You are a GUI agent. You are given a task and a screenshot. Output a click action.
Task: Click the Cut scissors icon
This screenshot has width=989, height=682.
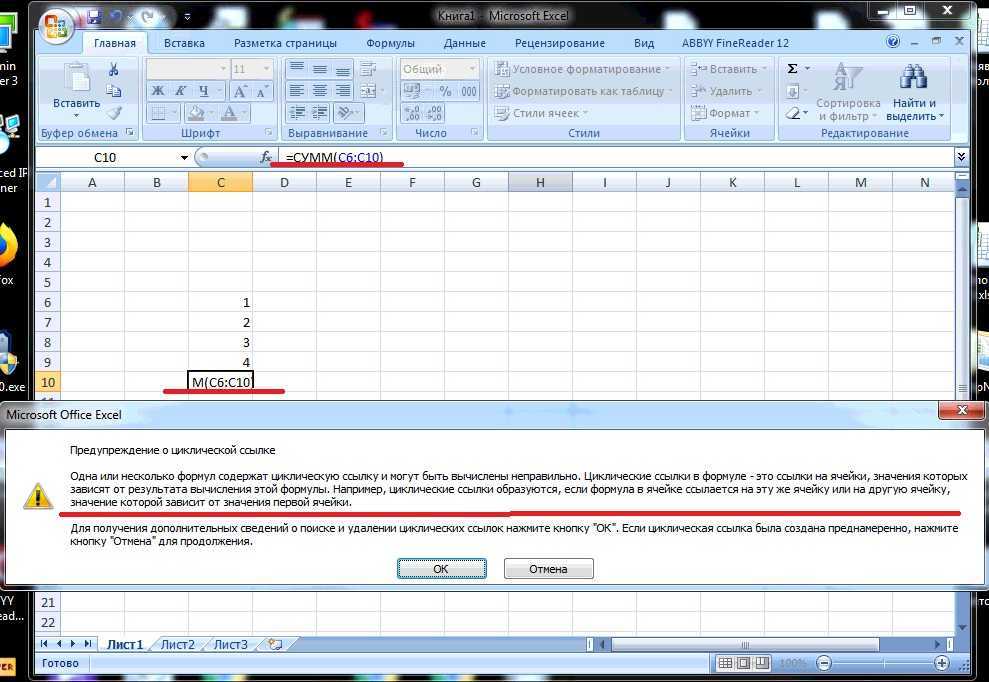point(114,69)
